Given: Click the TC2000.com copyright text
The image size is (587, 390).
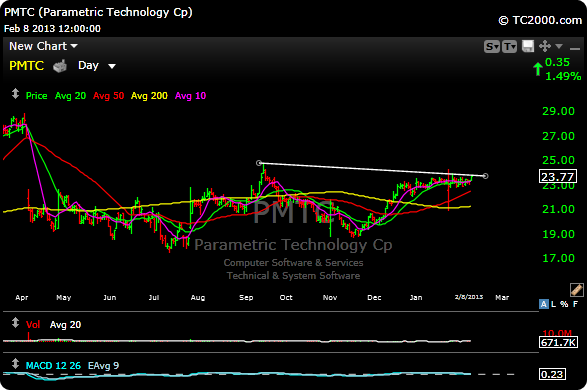Looking at the screenshot, I should click(x=540, y=20).
